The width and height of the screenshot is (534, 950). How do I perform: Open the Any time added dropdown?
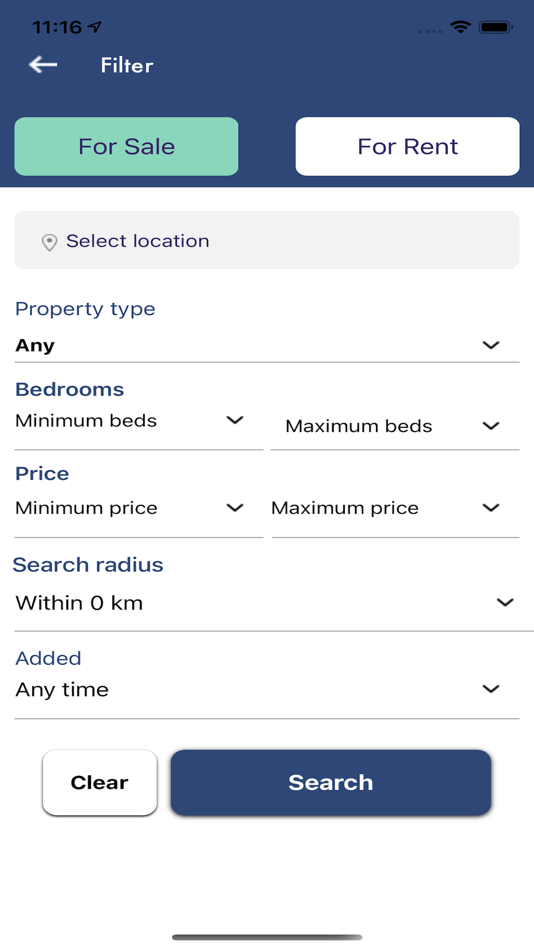(267, 690)
